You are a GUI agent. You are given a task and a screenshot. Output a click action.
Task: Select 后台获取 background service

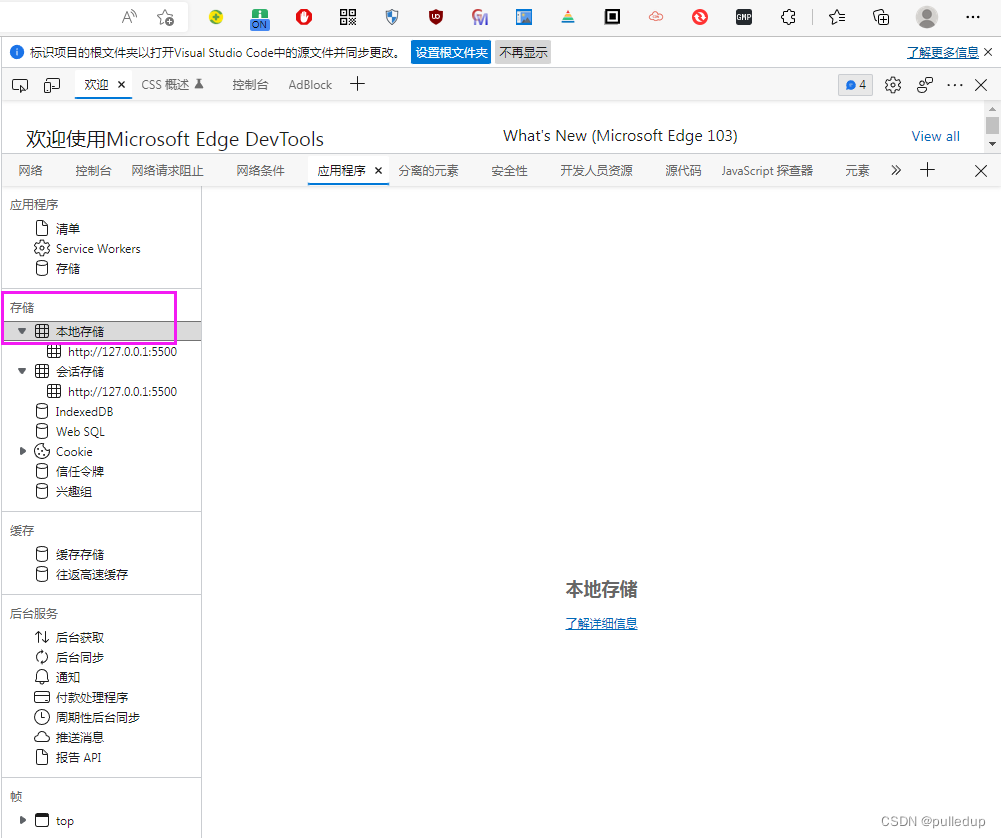pos(79,638)
